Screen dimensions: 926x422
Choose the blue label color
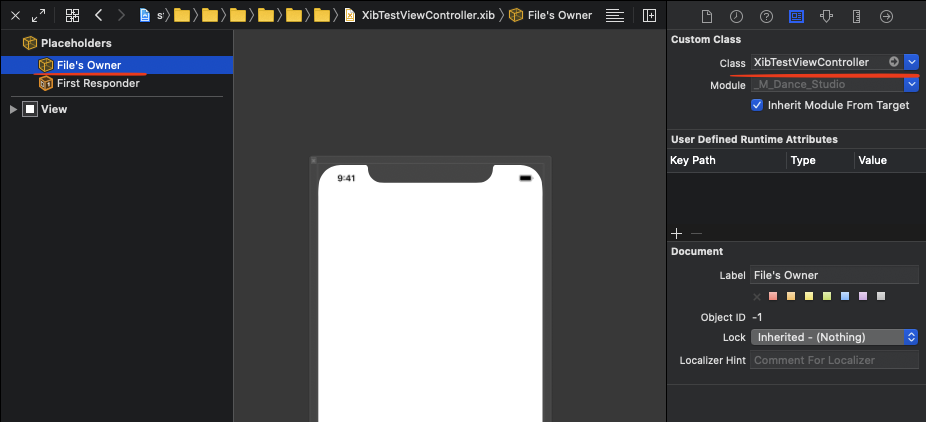point(845,296)
